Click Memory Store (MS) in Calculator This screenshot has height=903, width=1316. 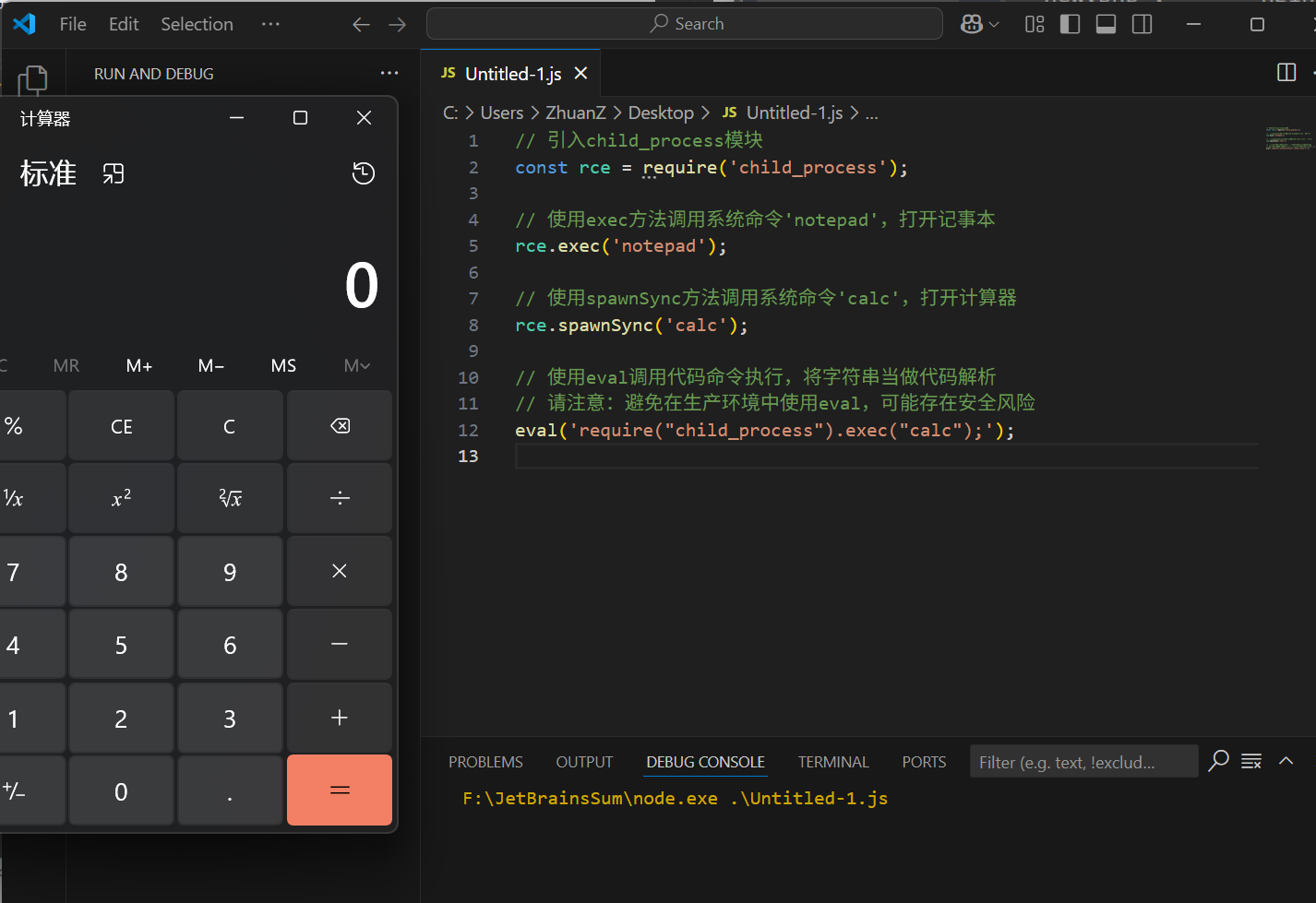tap(283, 366)
